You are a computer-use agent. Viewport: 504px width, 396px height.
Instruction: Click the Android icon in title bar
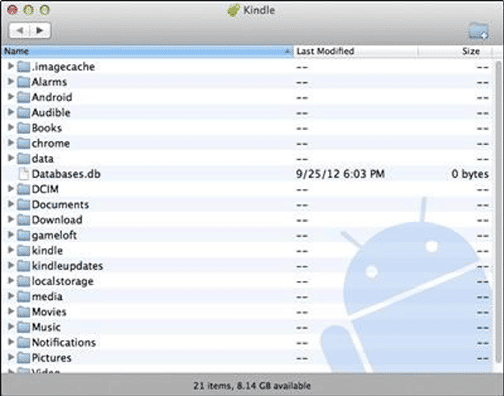pos(233,10)
